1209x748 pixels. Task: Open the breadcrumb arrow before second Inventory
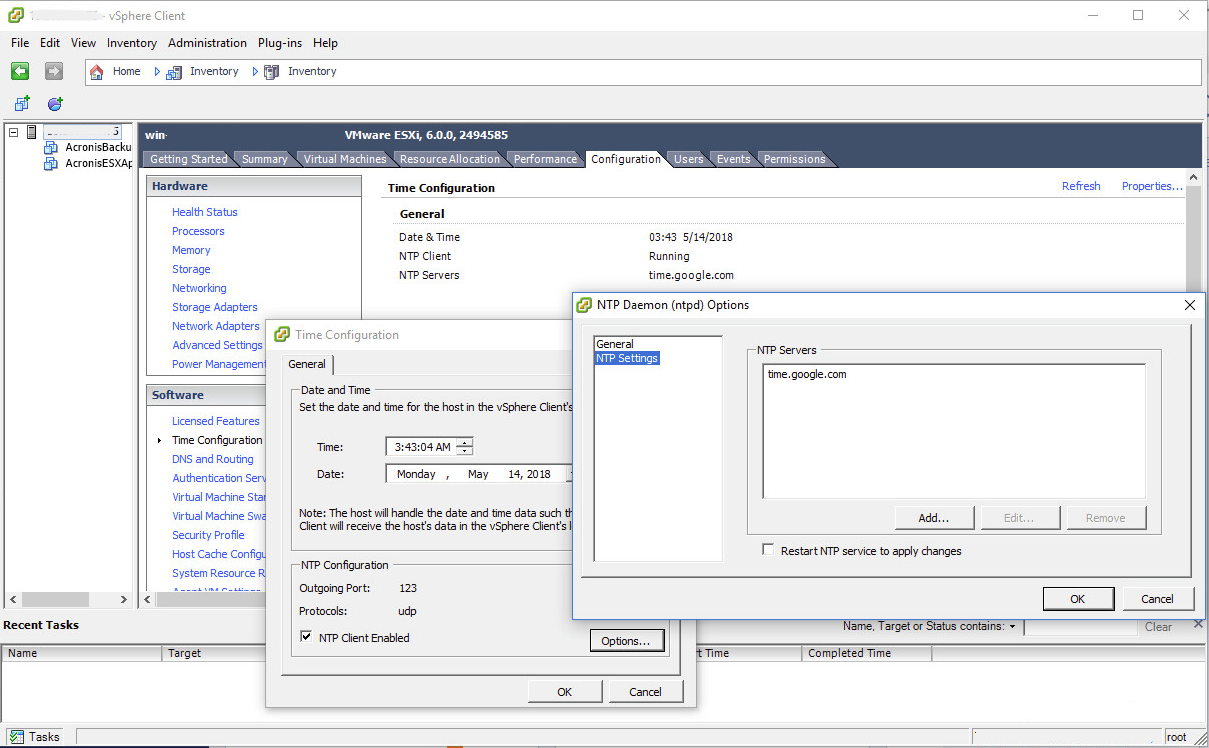click(255, 72)
